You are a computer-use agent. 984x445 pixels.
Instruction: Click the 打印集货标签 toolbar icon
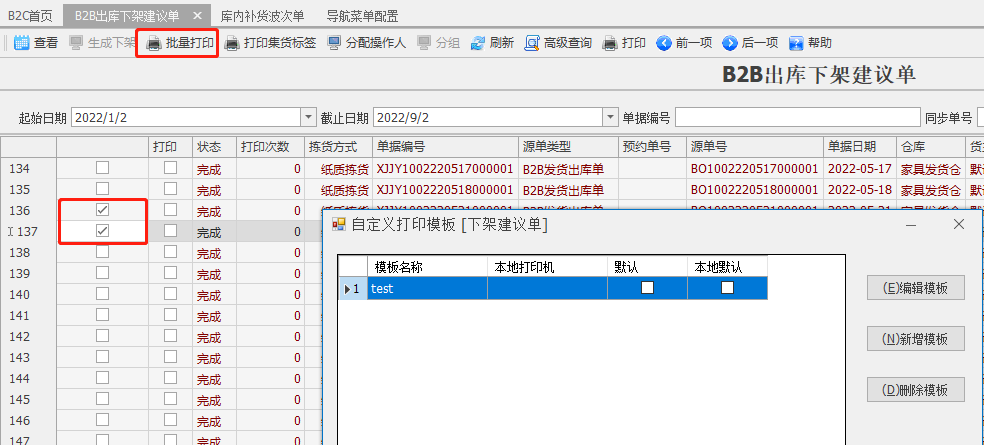coord(232,43)
